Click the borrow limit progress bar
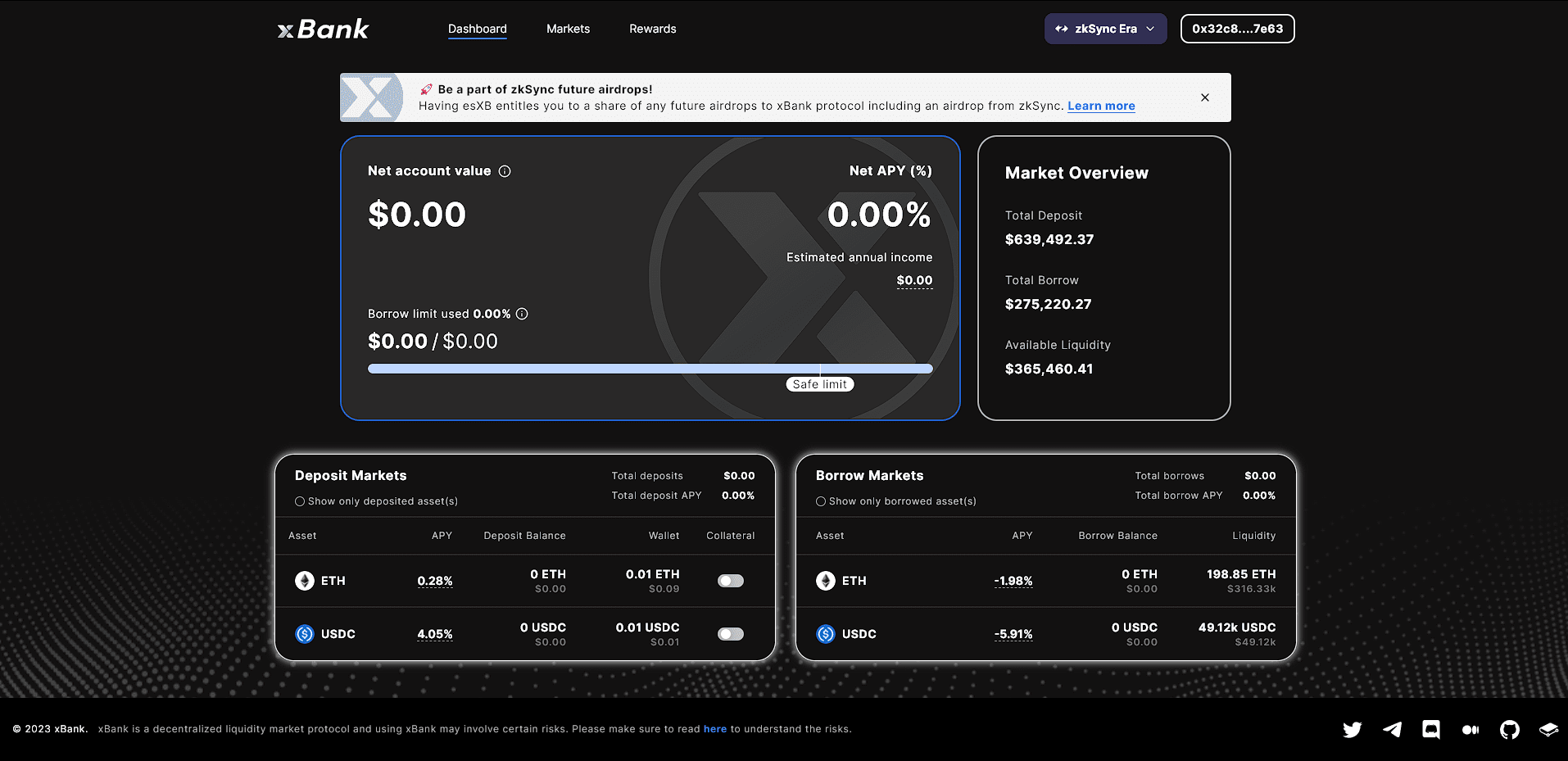Screen dimensions: 1568x761 click(x=650, y=369)
